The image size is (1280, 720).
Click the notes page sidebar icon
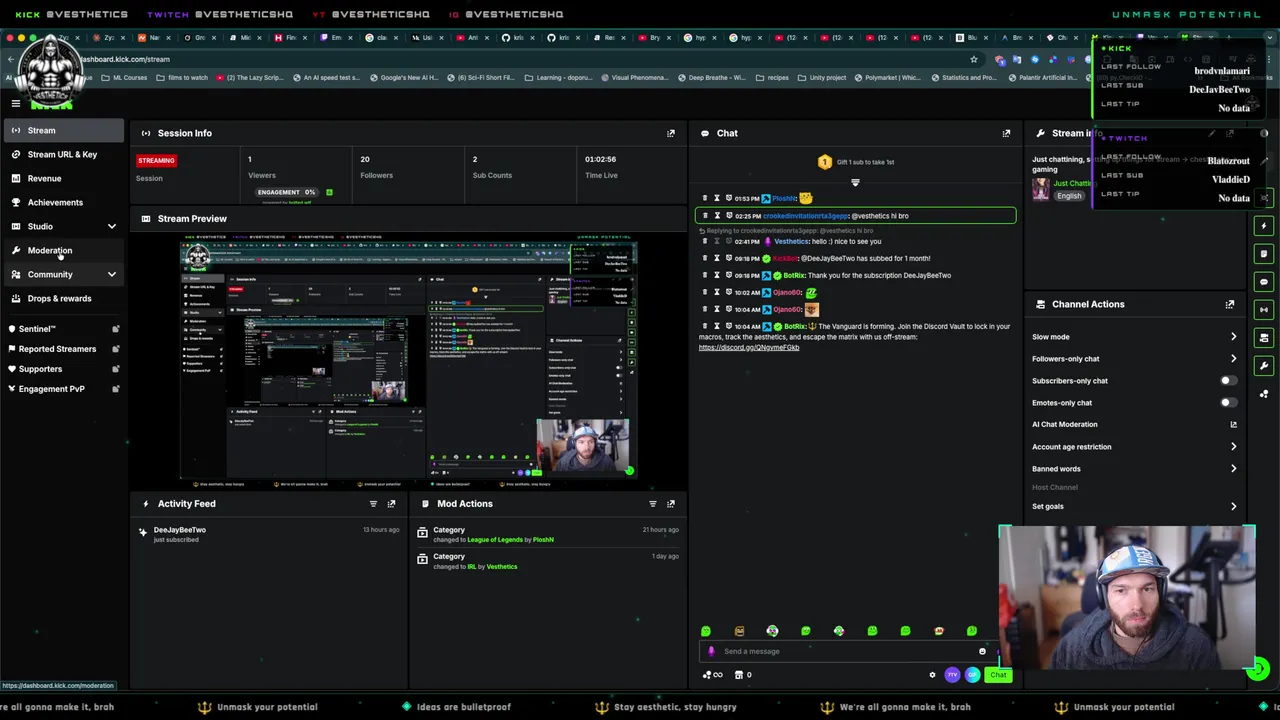pyautogui.click(x=1264, y=254)
